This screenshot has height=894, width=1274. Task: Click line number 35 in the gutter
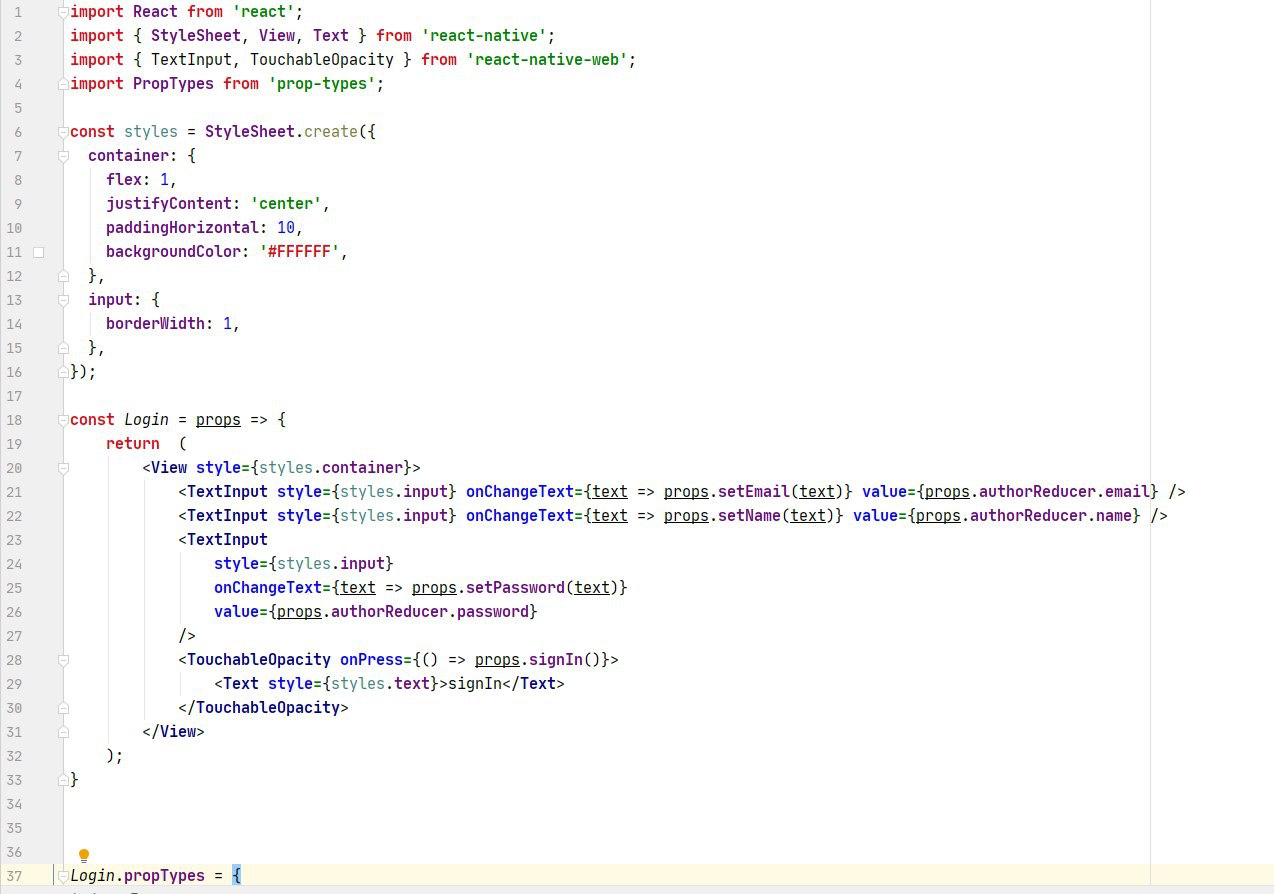(14, 828)
